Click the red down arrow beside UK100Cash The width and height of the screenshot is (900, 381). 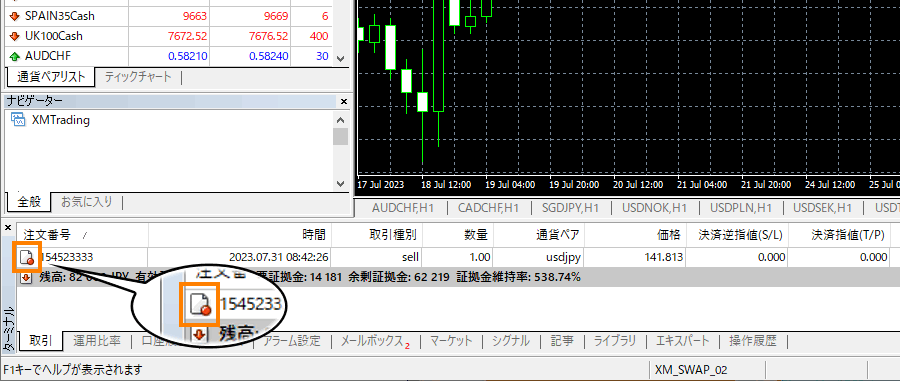[x=14, y=36]
